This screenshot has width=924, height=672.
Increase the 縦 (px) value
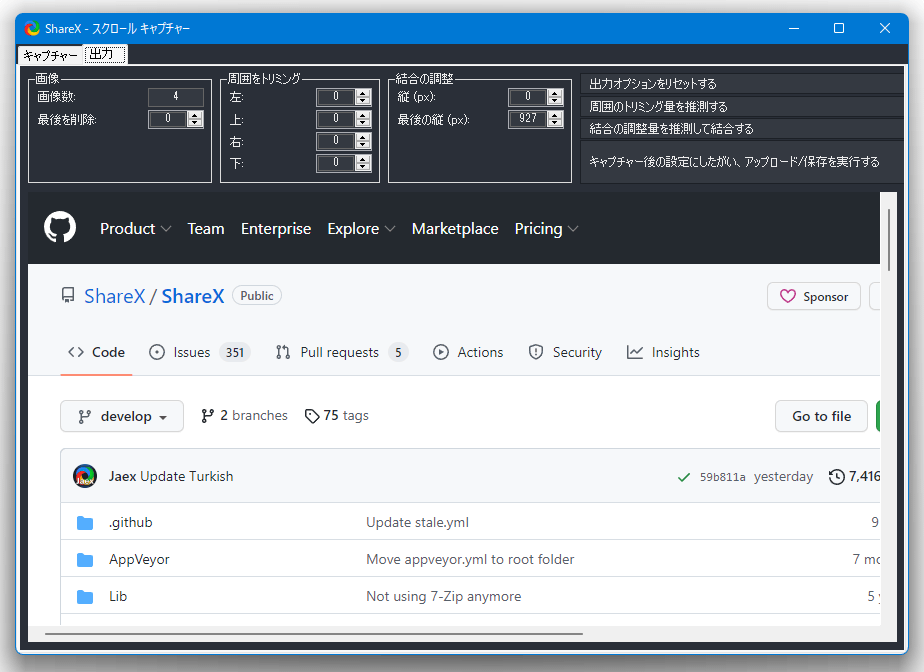point(555,93)
